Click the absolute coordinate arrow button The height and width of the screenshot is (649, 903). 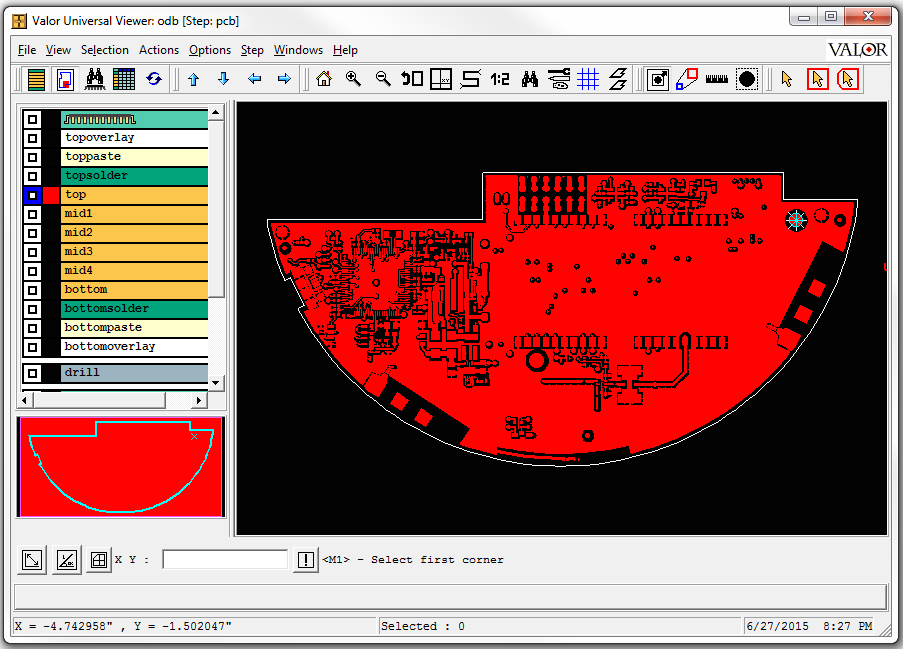32,559
